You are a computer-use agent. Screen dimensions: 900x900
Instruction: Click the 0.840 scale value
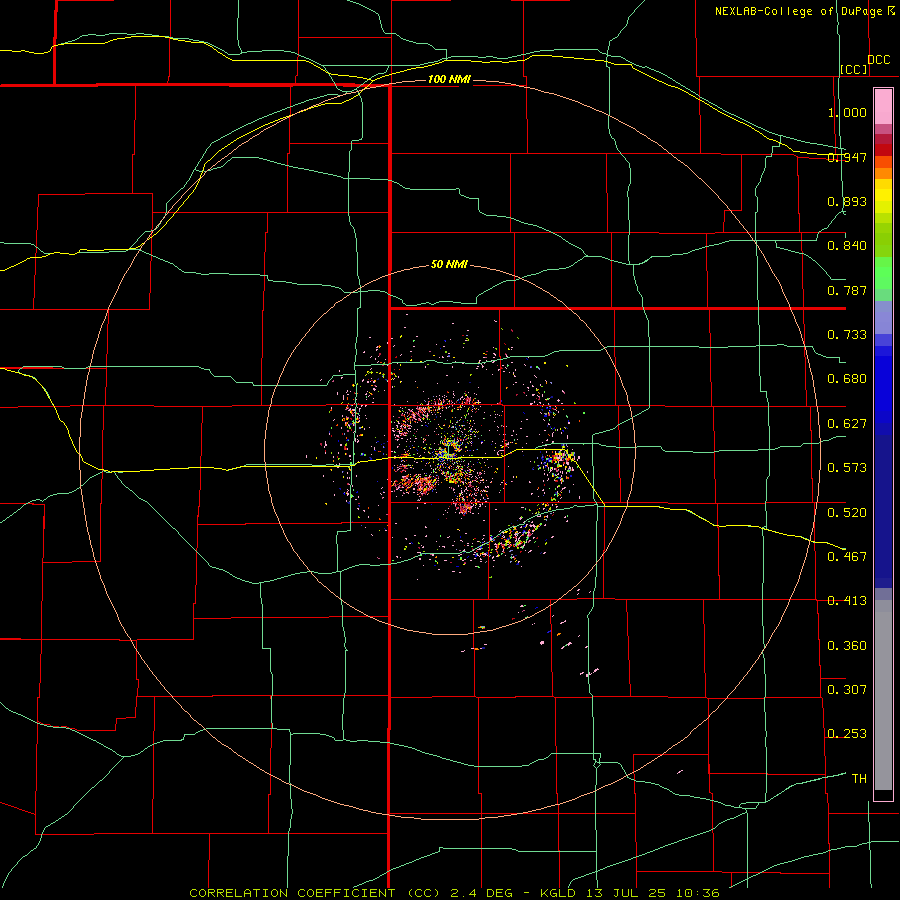click(847, 246)
